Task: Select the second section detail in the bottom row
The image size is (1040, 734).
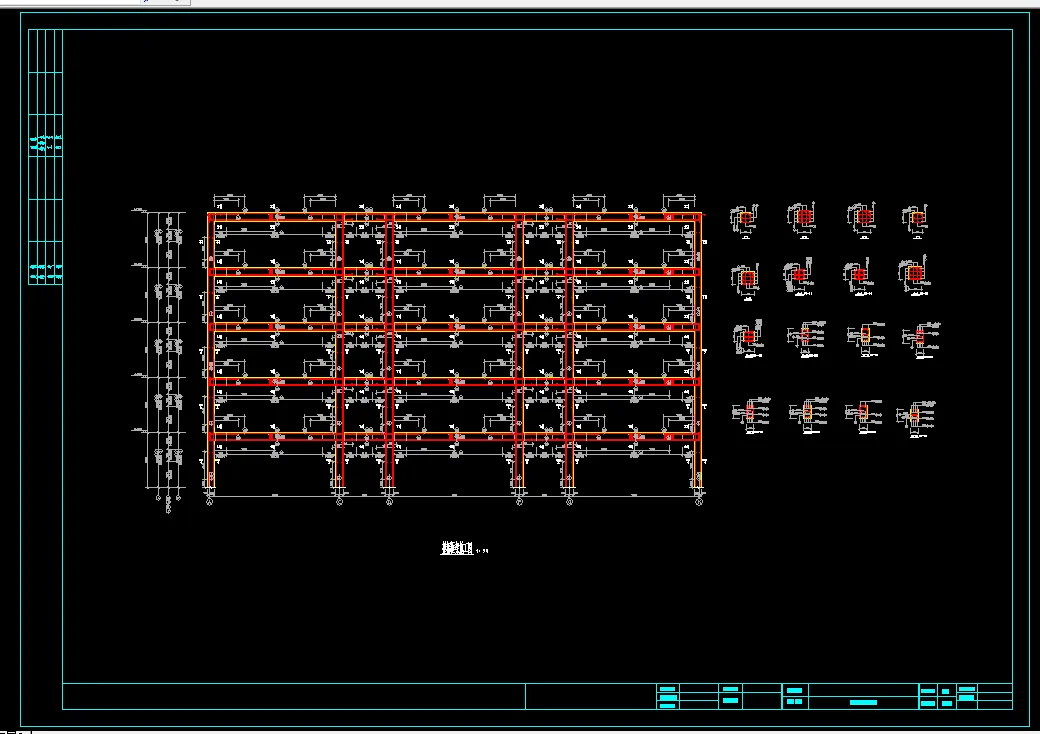Action: pyautogui.click(x=809, y=416)
